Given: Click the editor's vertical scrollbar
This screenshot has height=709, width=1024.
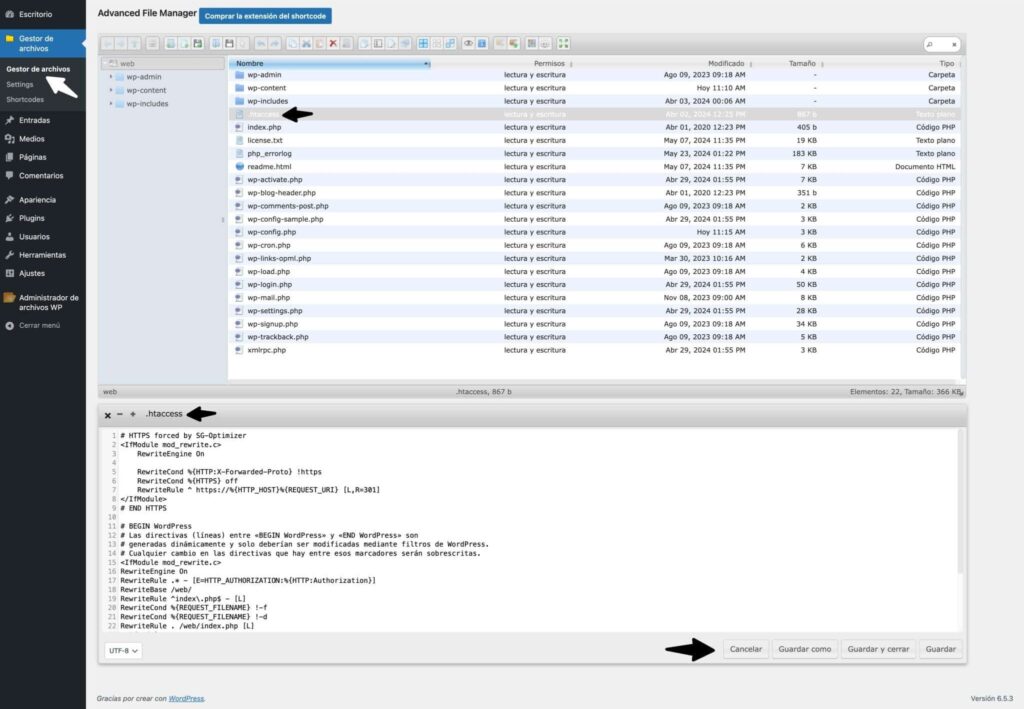Looking at the screenshot, I should coord(960,503).
